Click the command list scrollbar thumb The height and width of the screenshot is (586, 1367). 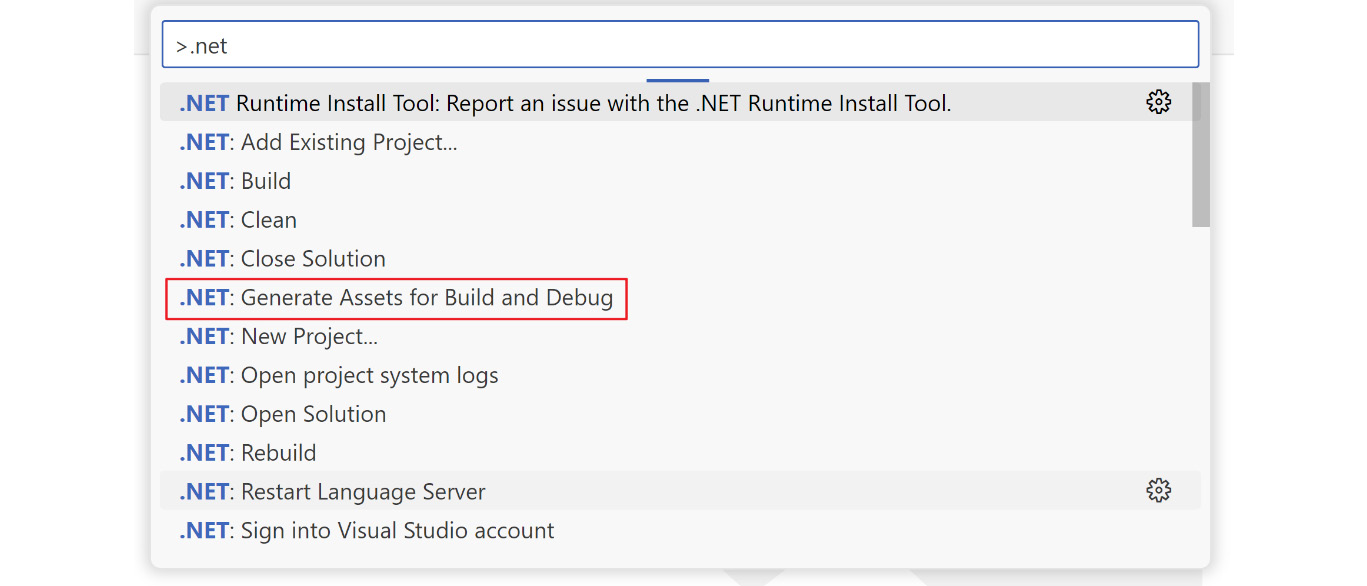(1201, 155)
